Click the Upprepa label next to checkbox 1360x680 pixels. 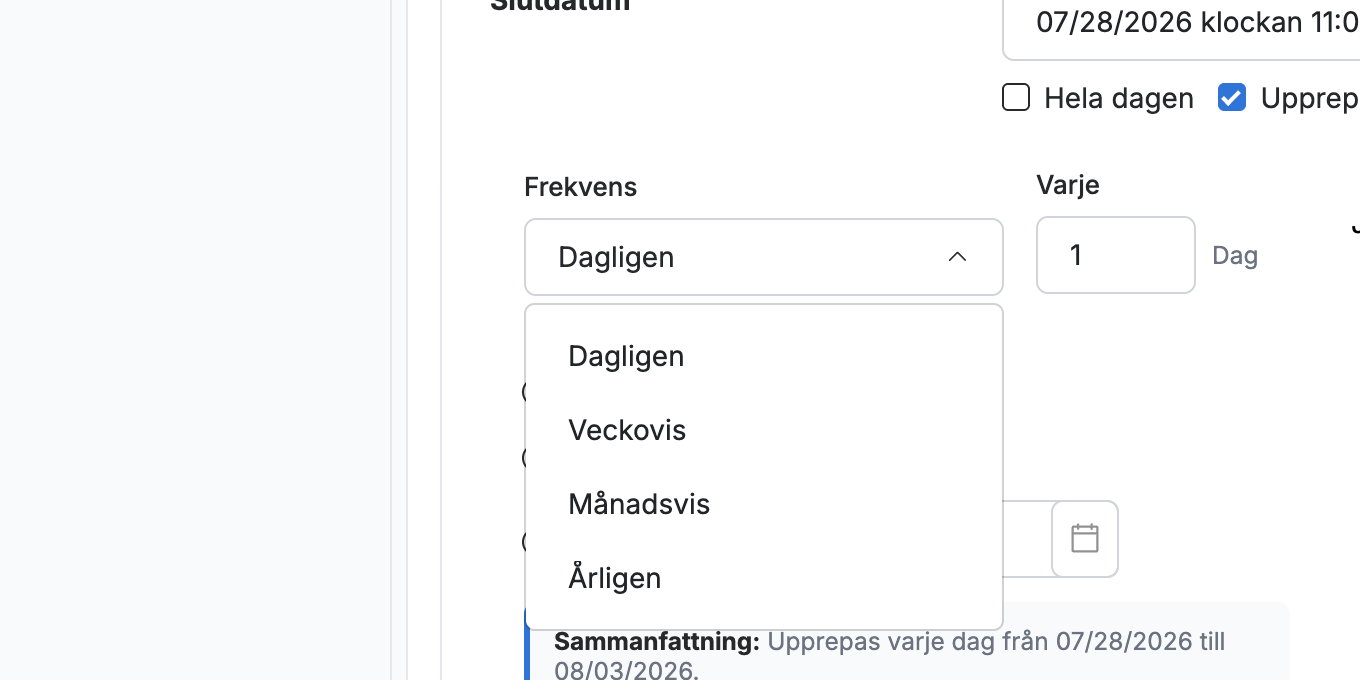coord(1310,98)
